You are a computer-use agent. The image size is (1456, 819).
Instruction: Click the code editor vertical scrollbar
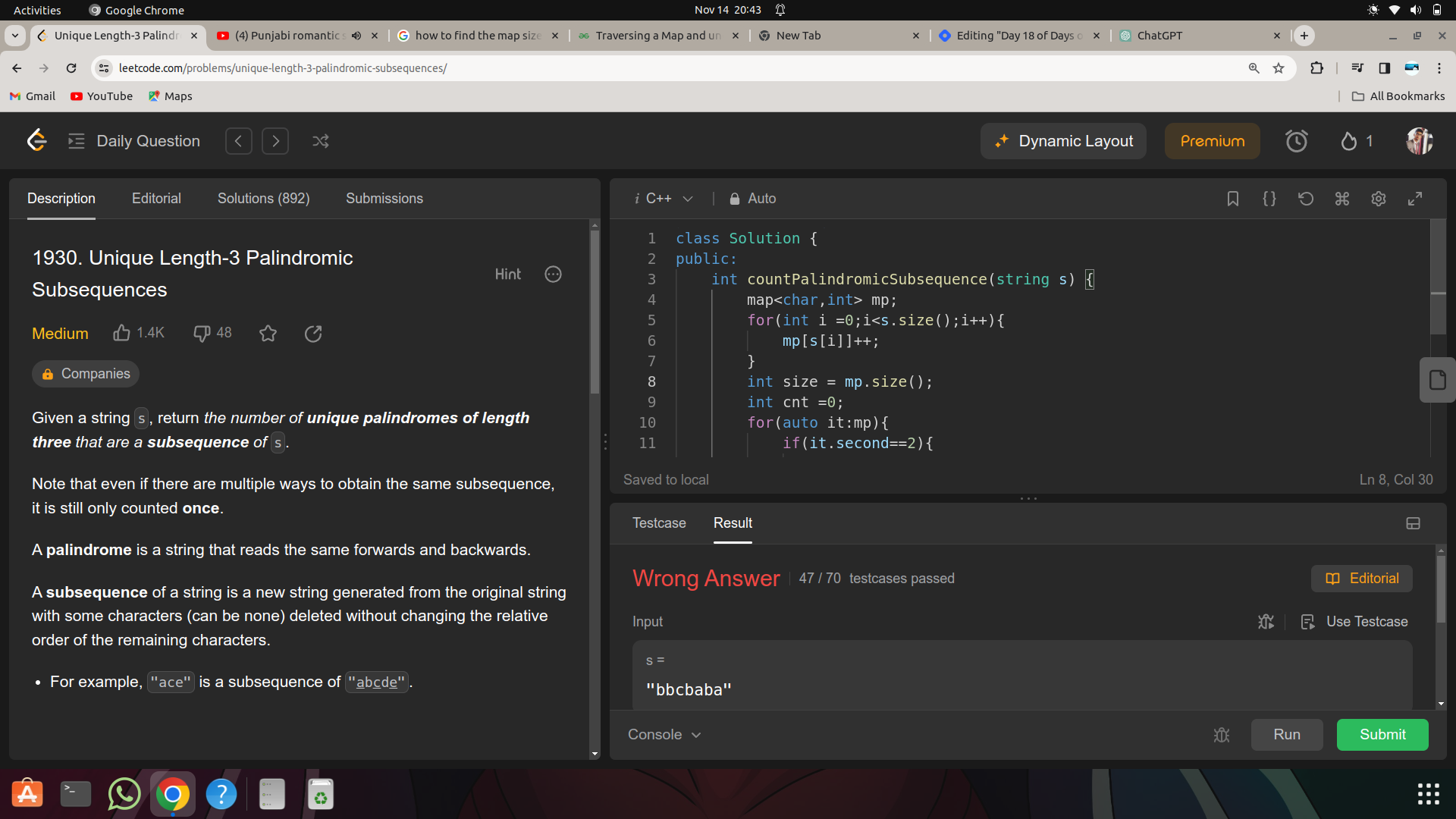(1438, 277)
